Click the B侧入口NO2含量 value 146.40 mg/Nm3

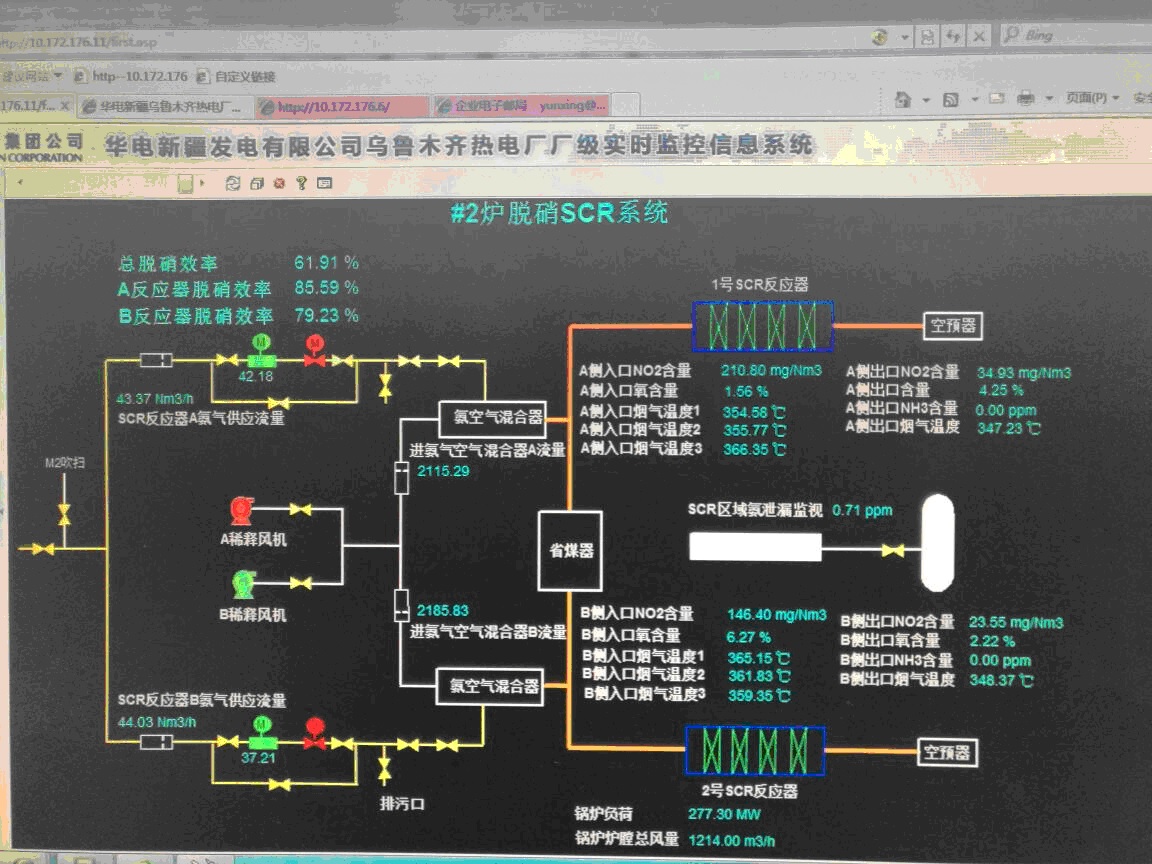[x=777, y=615]
